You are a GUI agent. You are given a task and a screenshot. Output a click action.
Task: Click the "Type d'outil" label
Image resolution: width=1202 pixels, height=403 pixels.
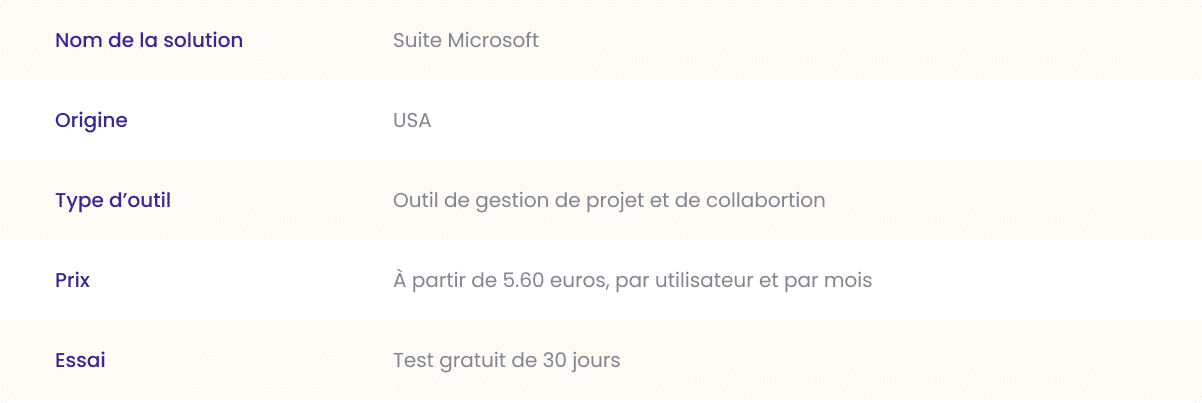[x=113, y=201]
